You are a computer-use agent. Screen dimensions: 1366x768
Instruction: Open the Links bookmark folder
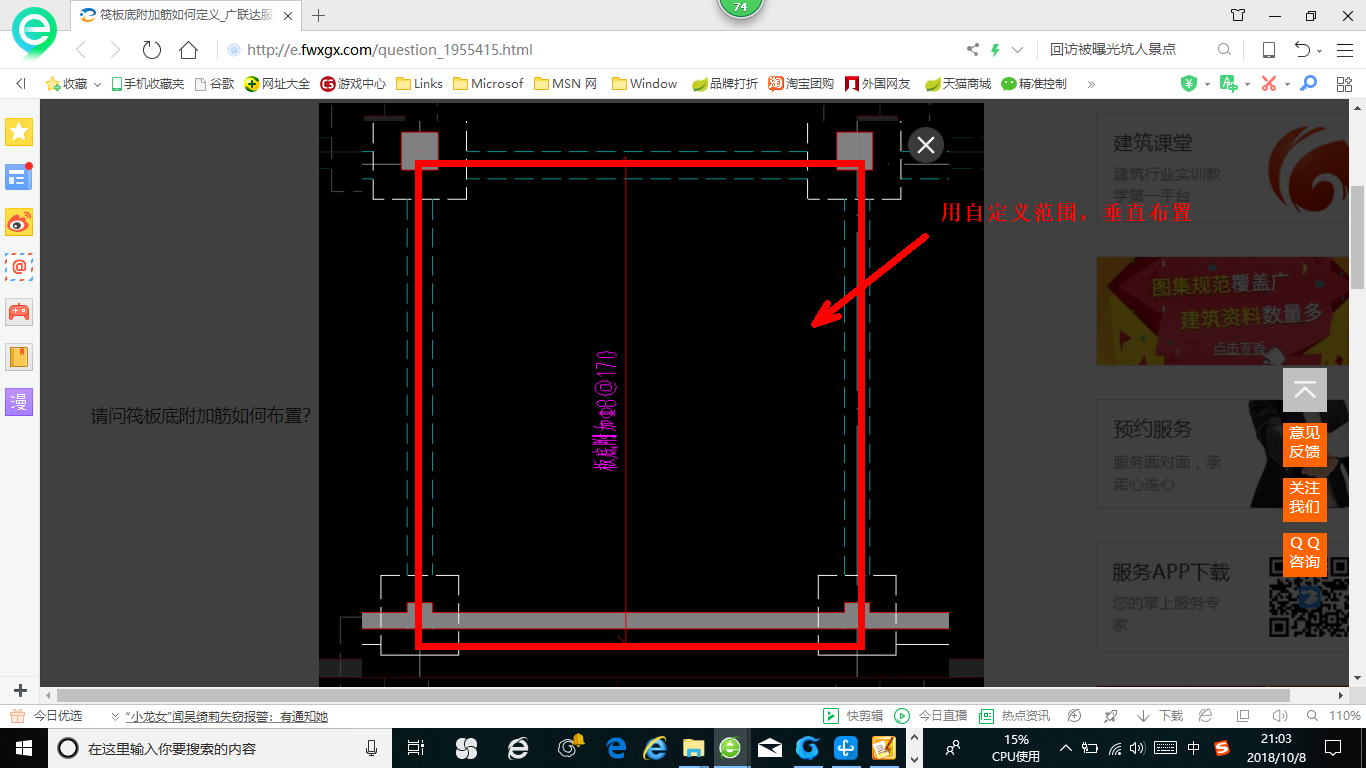[x=420, y=84]
